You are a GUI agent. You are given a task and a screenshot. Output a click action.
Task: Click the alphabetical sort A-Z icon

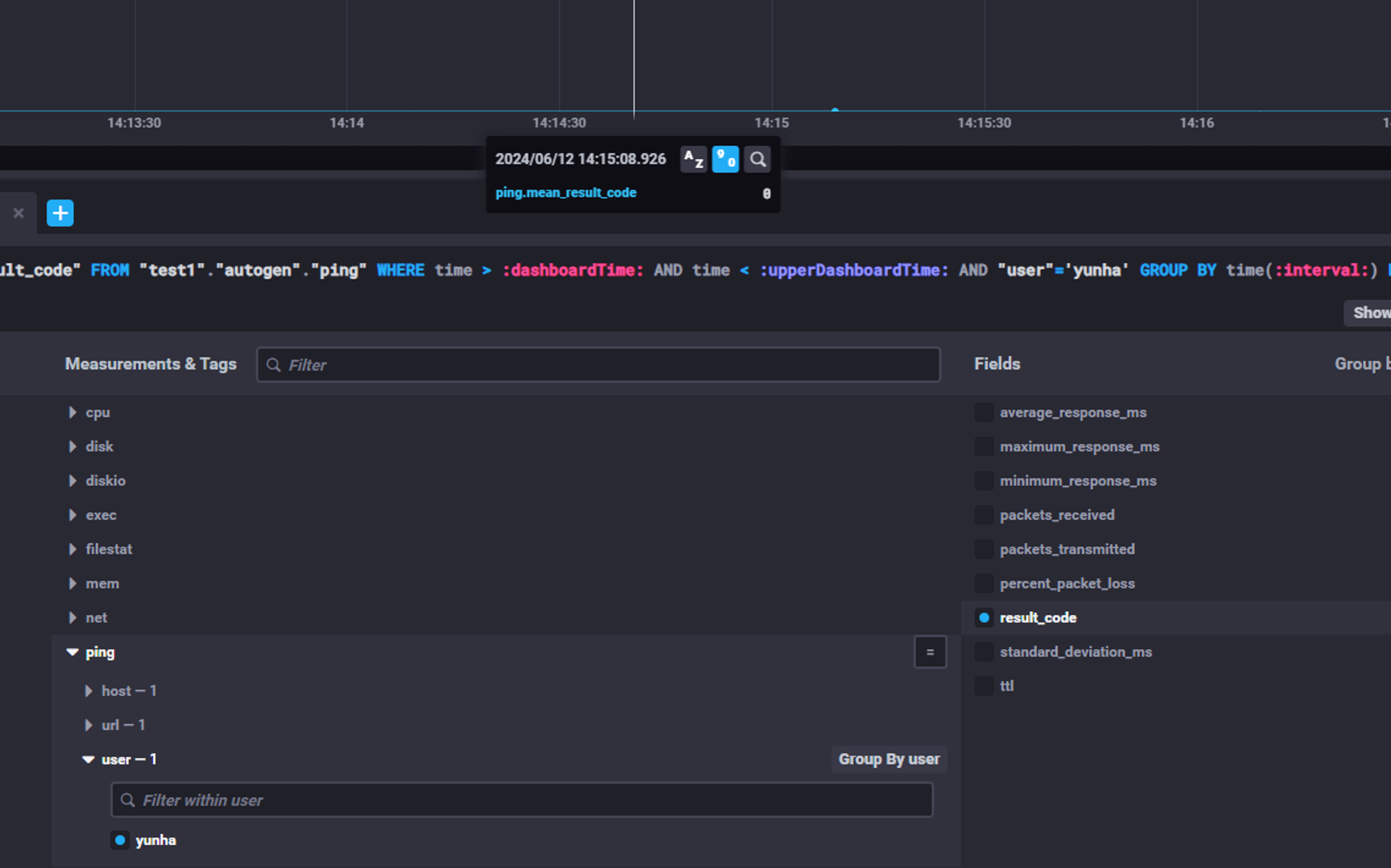click(693, 159)
